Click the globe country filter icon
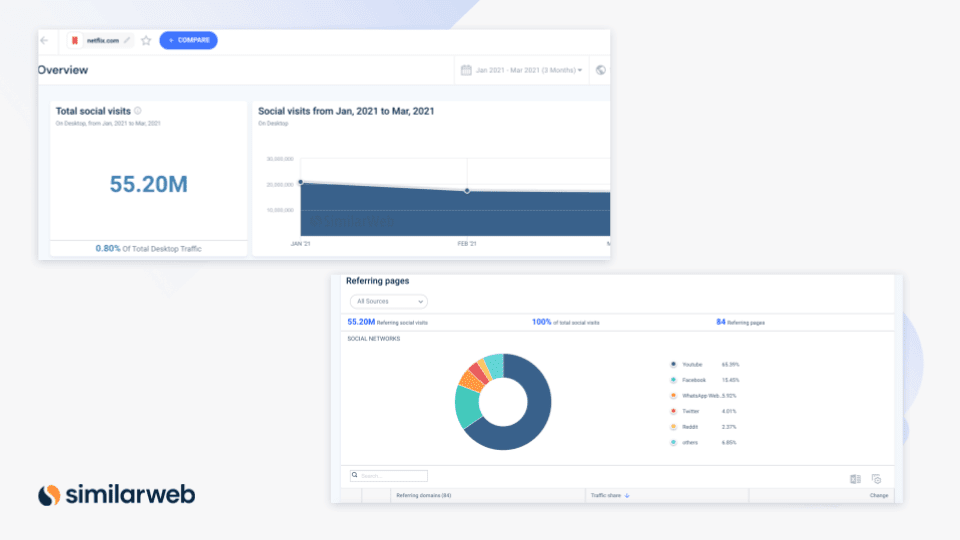This screenshot has width=960, height=540. point(601,70)
